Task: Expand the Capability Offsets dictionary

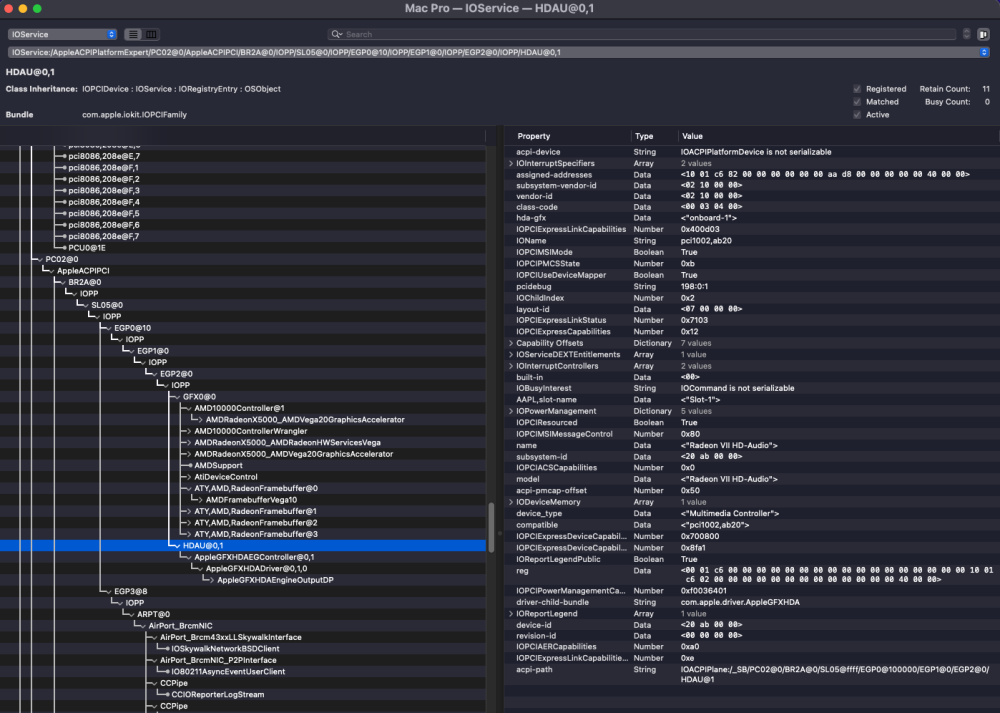Action: click(511, 343)
